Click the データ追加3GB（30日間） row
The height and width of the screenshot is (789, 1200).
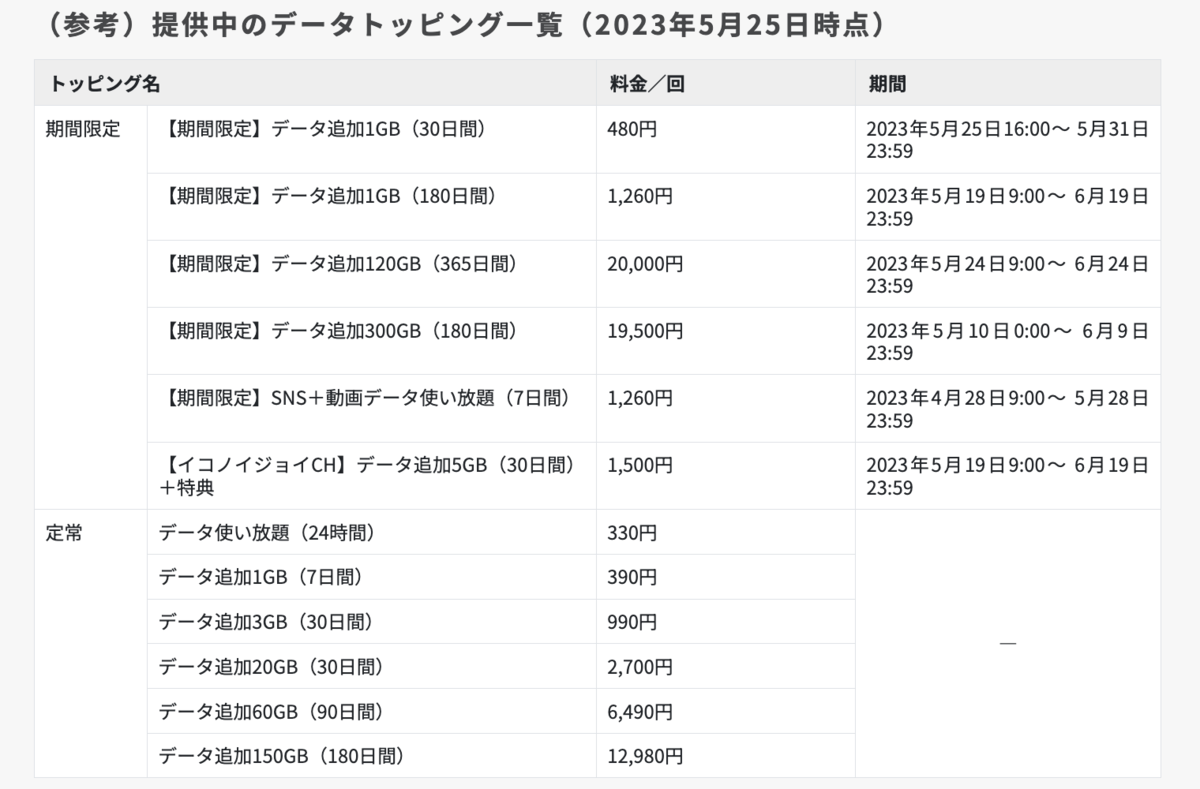point(266,622)
